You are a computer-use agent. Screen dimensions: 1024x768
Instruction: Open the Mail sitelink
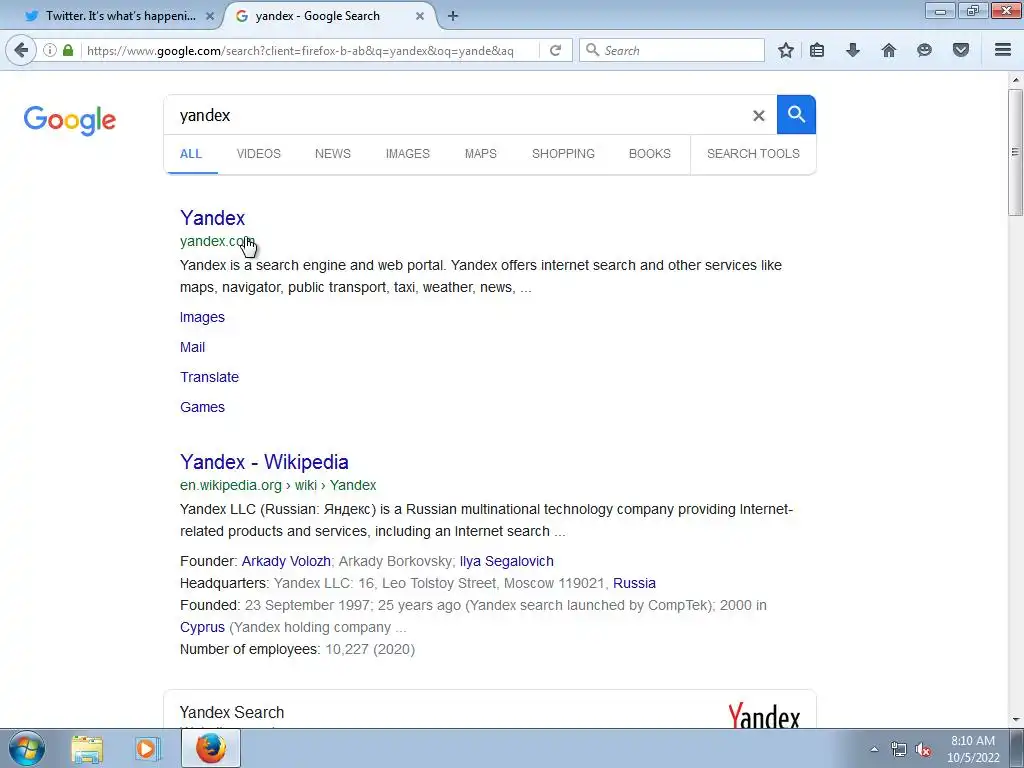193,347
